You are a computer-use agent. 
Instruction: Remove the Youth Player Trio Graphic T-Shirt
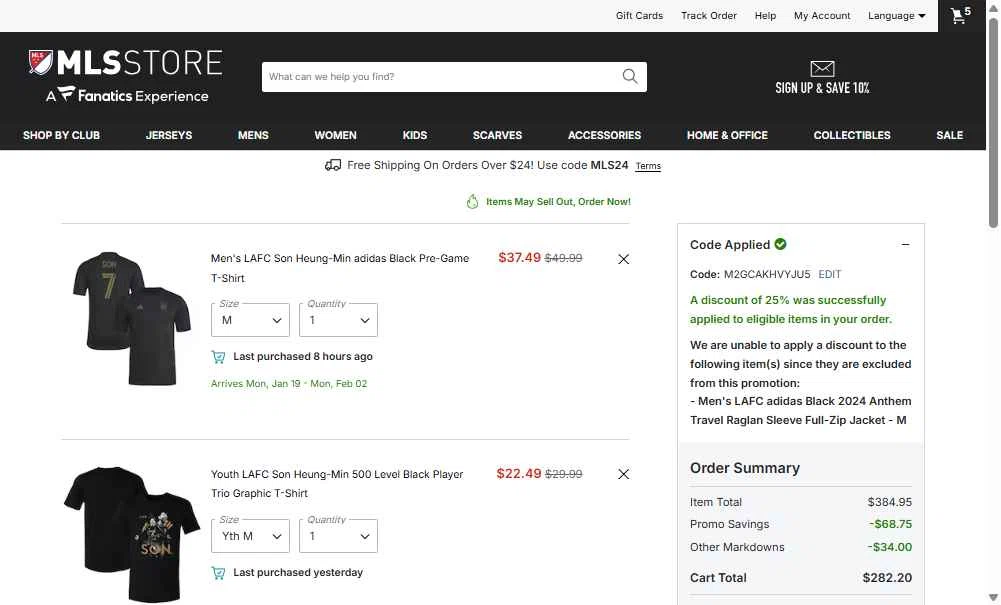tap(623, 474)
